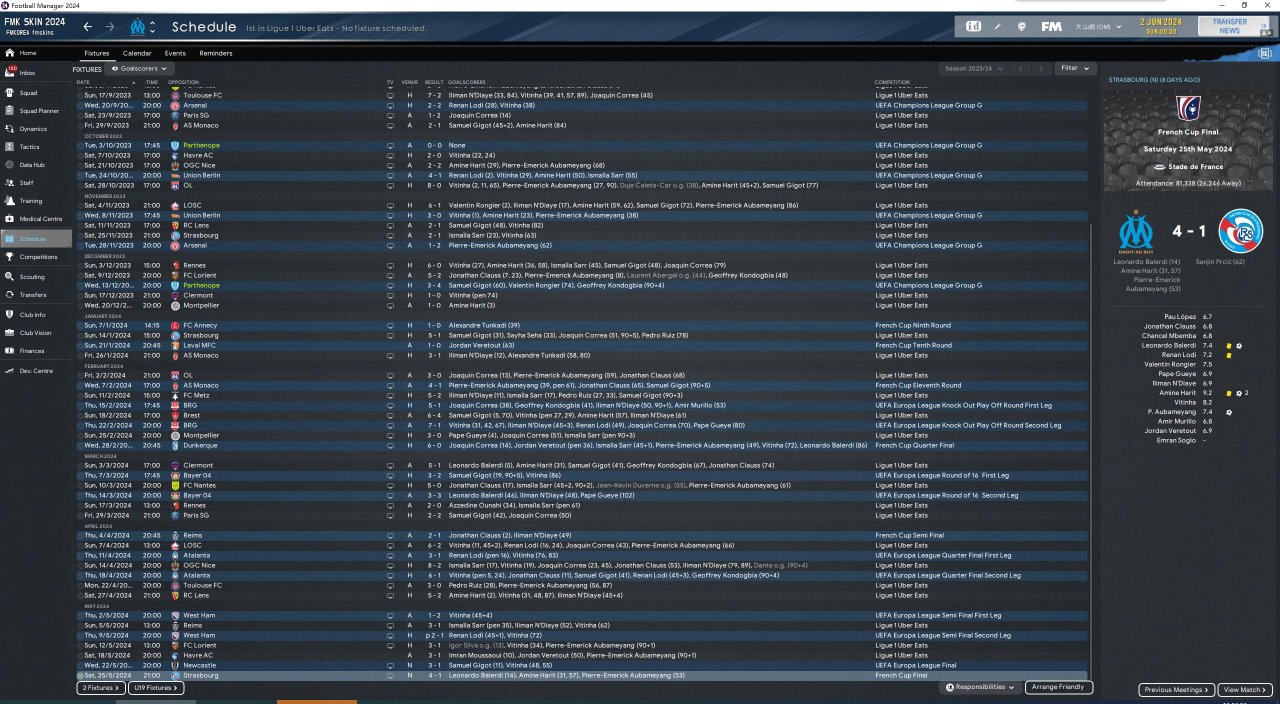Click the Competition column header
Image resolution: width=1280 pixels, height=704 pixels.
point(892,82)
